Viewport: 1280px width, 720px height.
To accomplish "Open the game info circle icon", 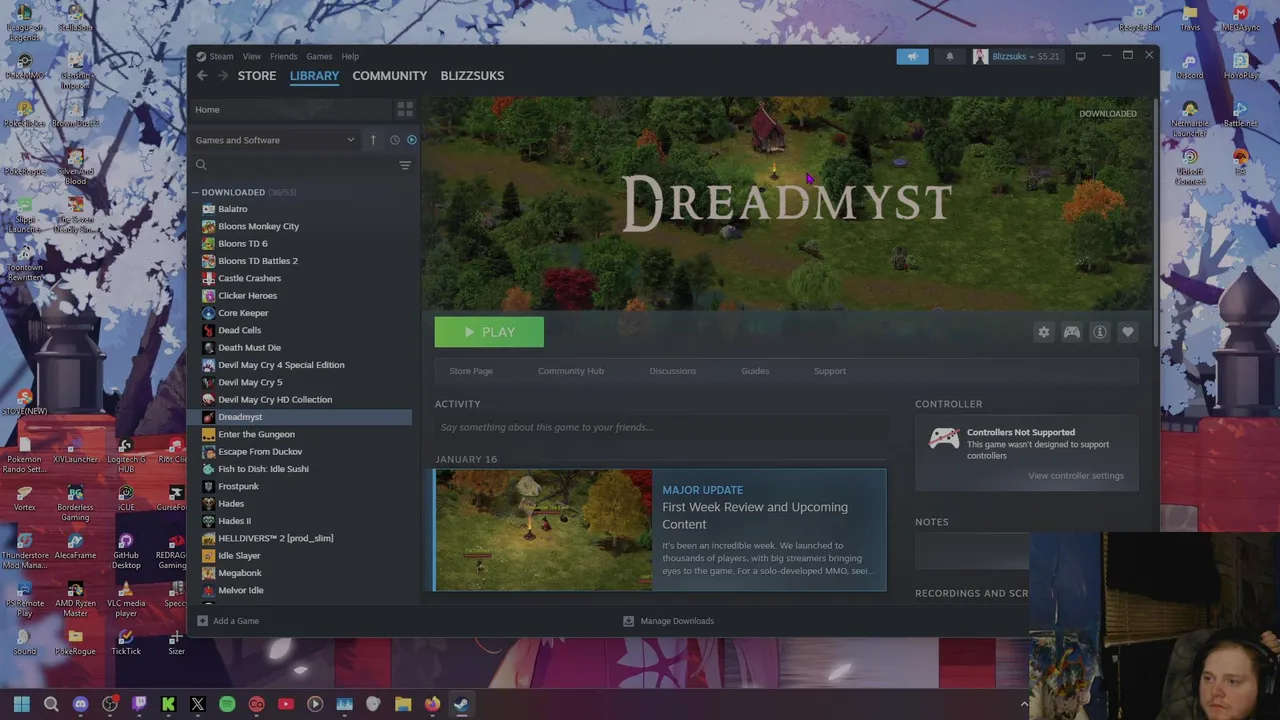I will point(1100,332).
